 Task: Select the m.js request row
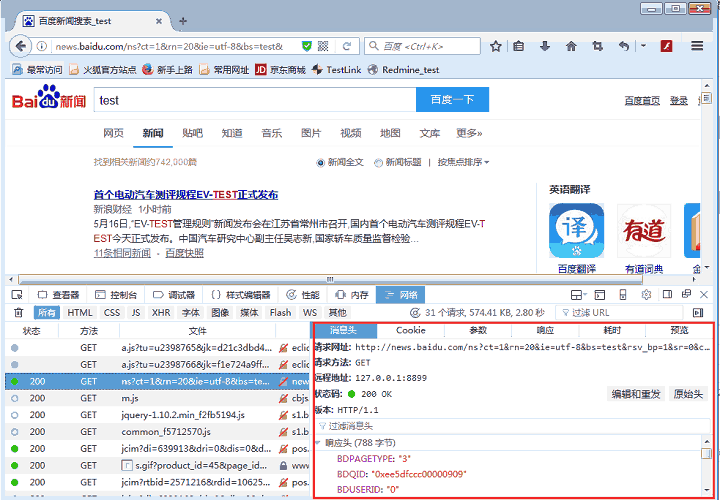click(158, 398)
